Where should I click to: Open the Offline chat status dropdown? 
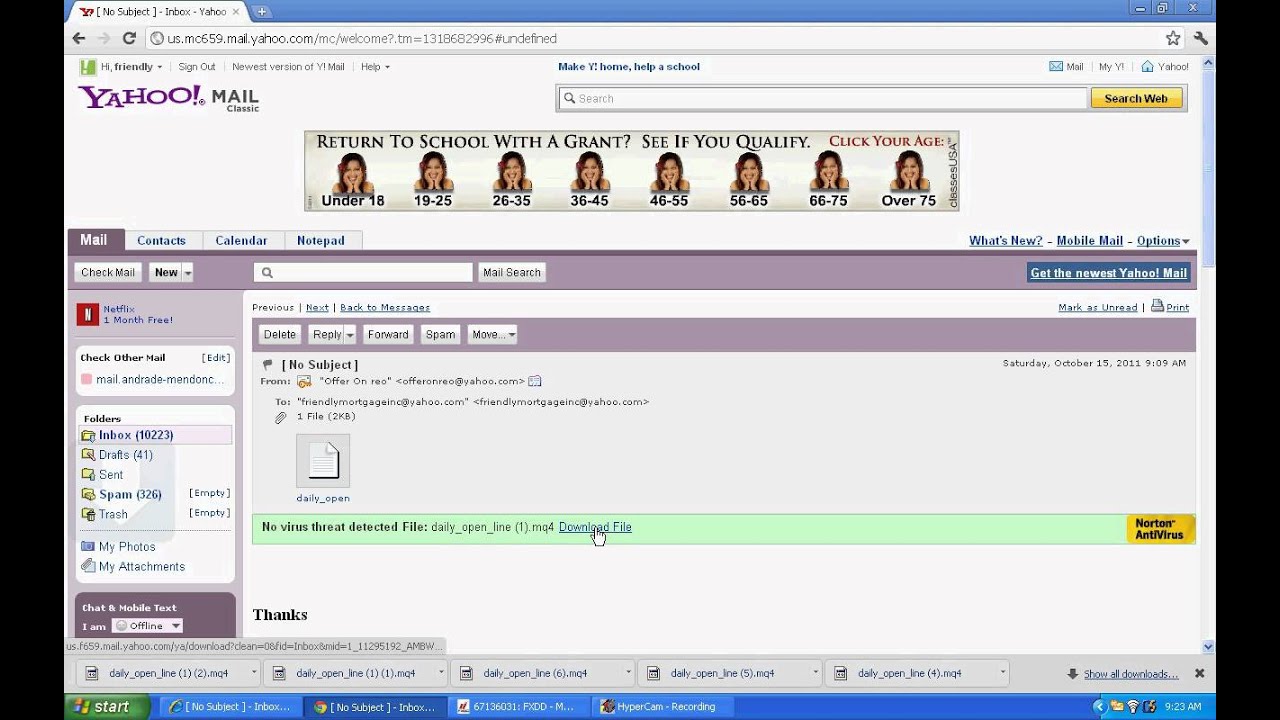(147, 626)
